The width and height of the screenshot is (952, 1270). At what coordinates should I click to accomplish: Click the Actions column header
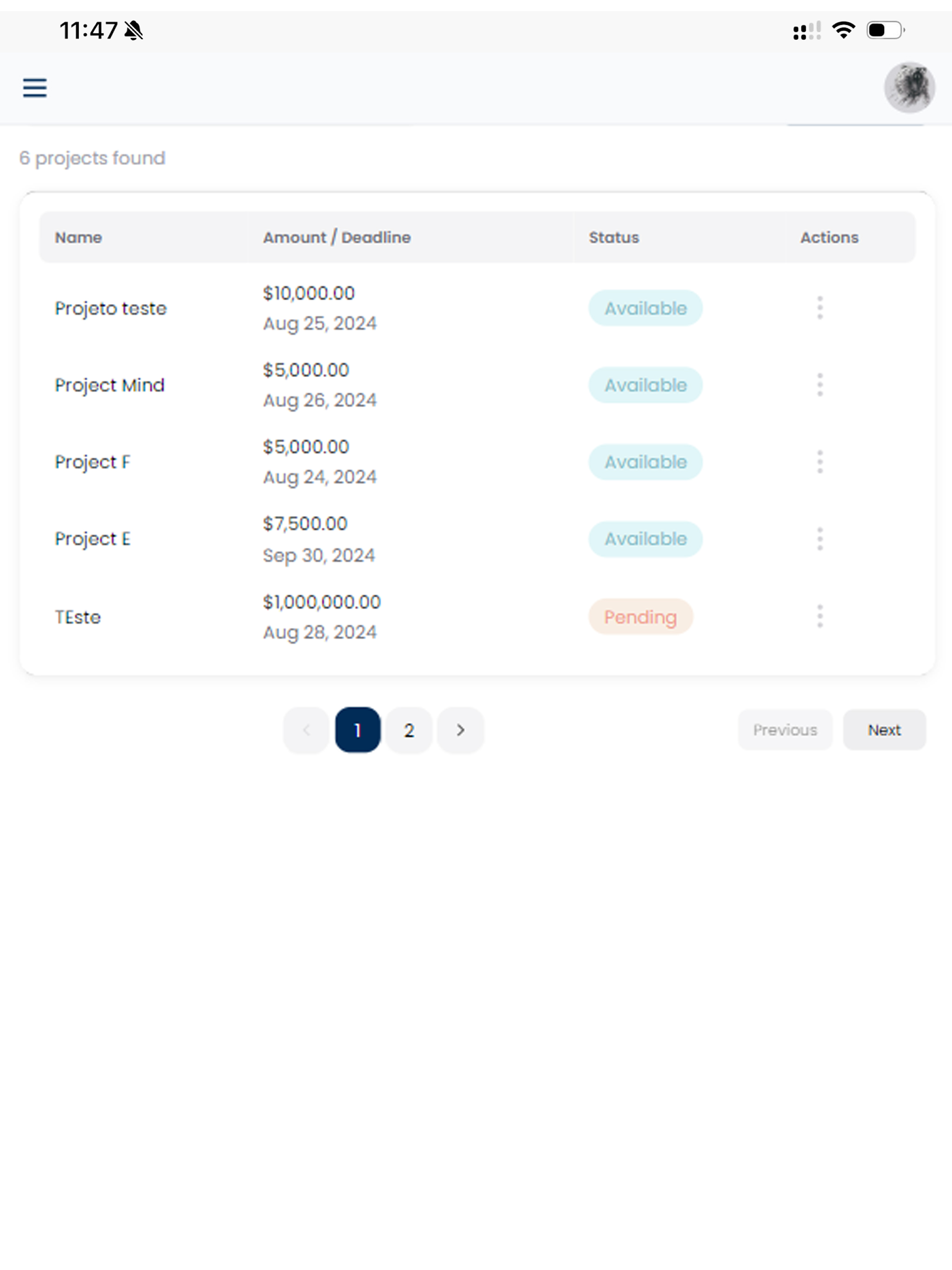pyautogui.click(x=830, y=238)
